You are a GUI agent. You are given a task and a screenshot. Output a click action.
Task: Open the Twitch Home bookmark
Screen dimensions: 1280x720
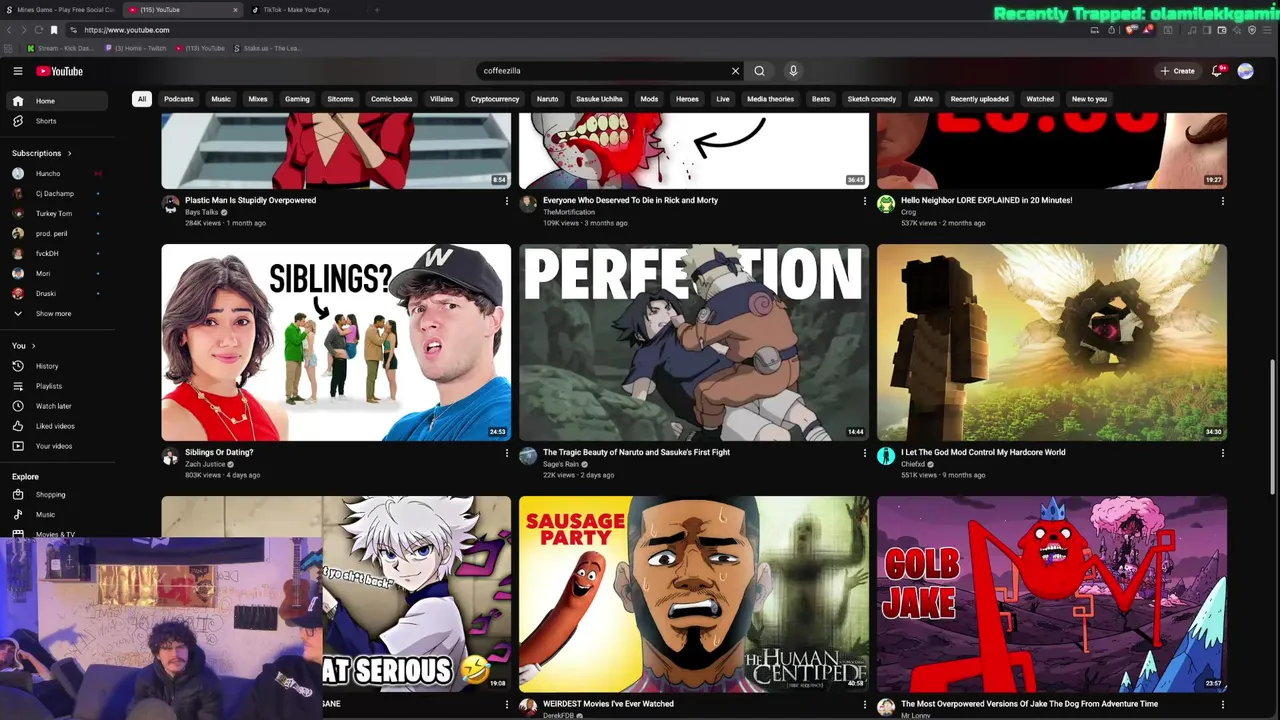[135, 48]
